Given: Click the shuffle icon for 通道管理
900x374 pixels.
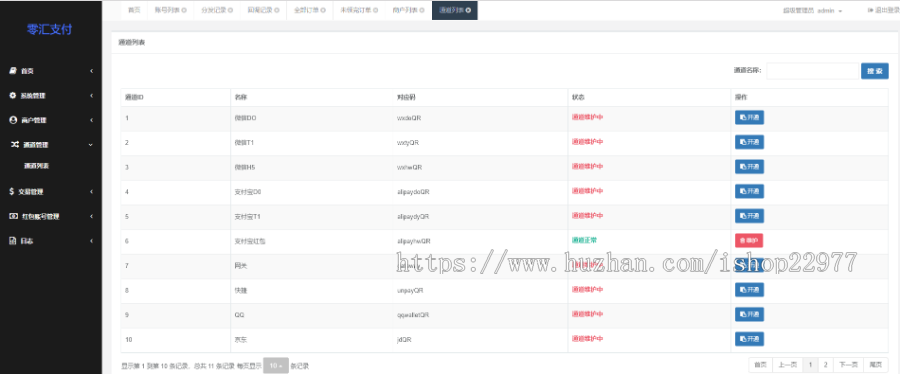Looking at the screenshot, I should pyautogui.click(x=15, y=145).
